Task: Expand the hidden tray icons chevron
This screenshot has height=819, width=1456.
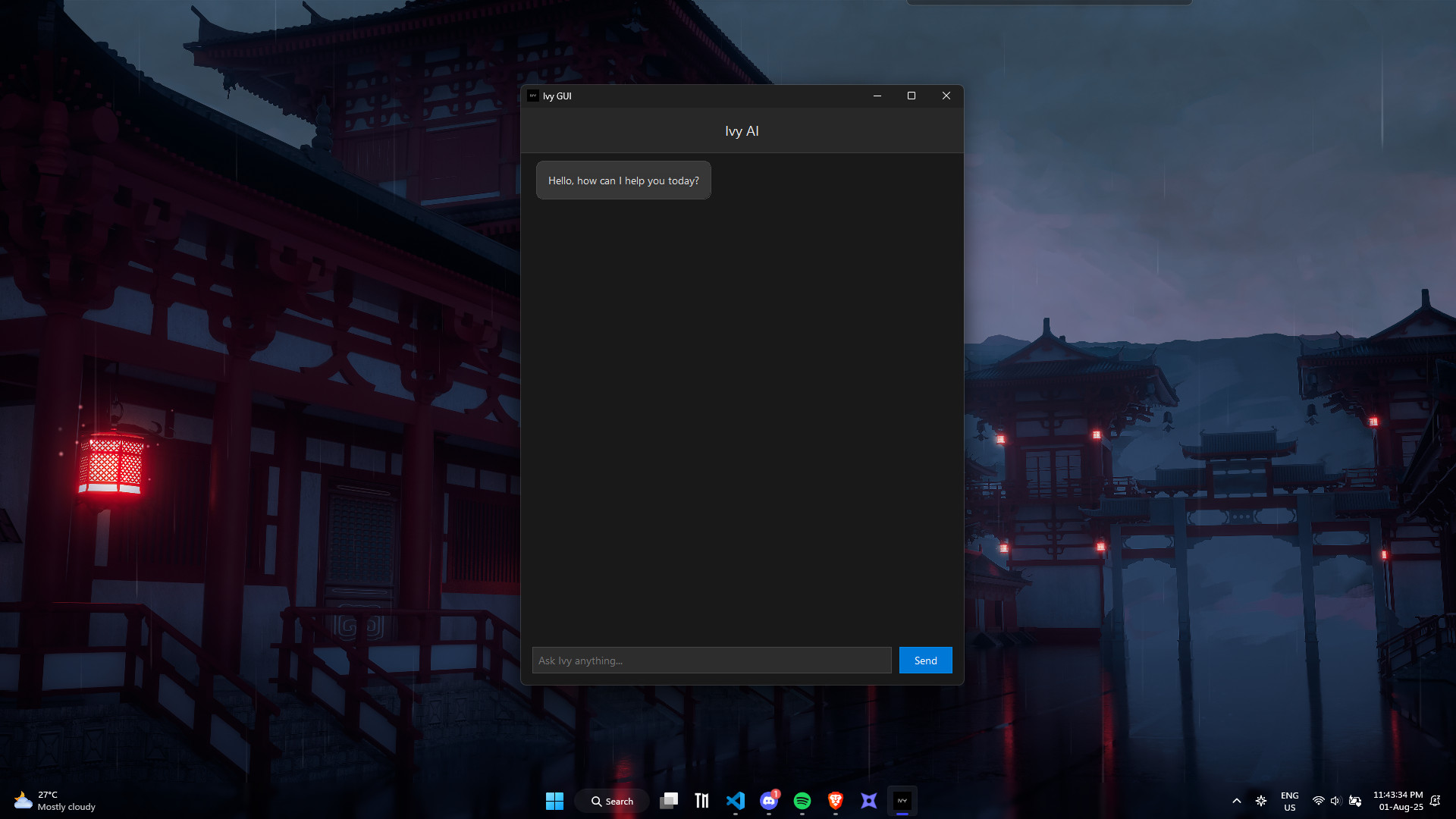Action: (x=1236, y=800)
